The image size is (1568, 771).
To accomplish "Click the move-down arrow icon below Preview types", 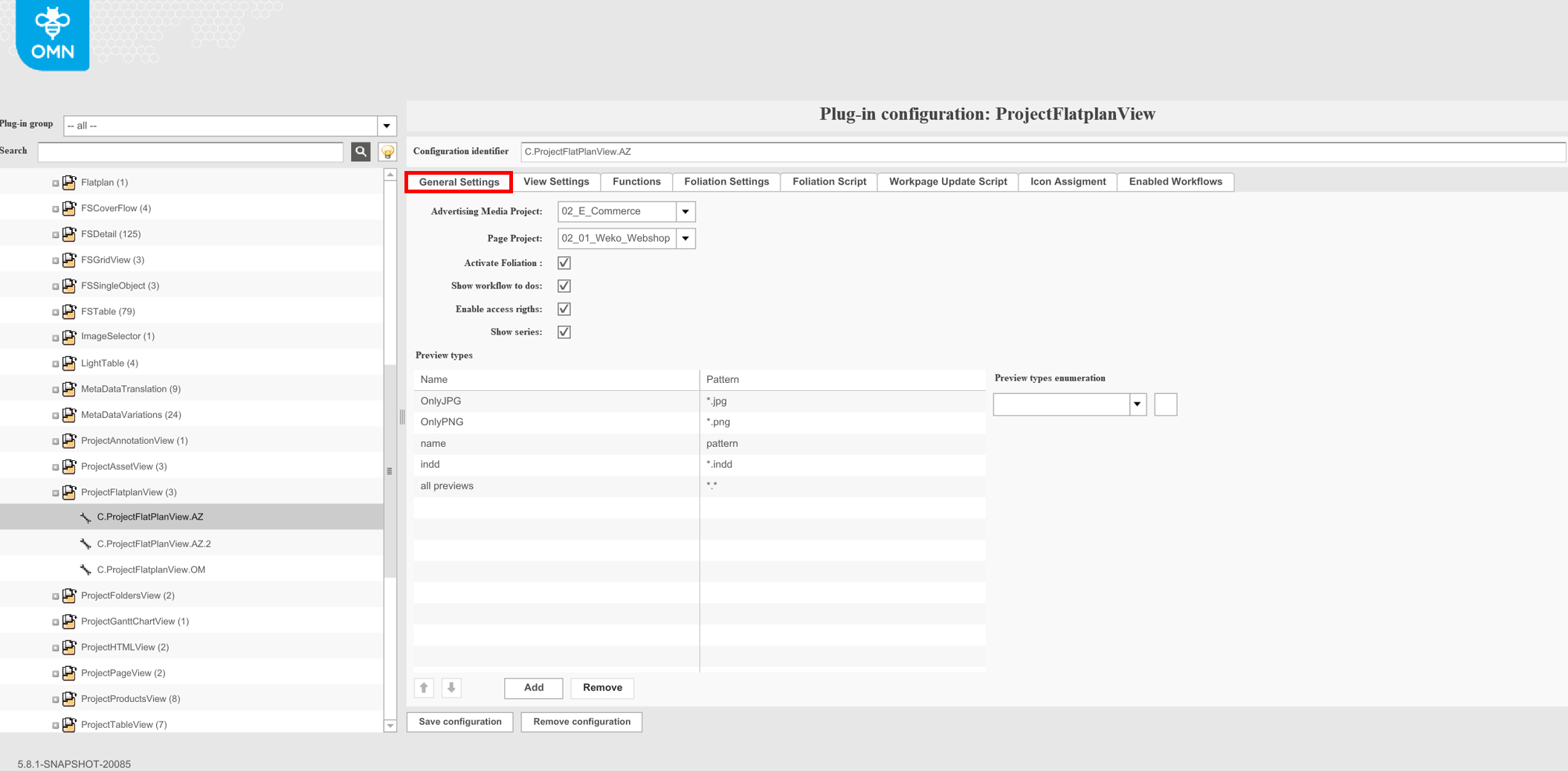I will point(451,688).
